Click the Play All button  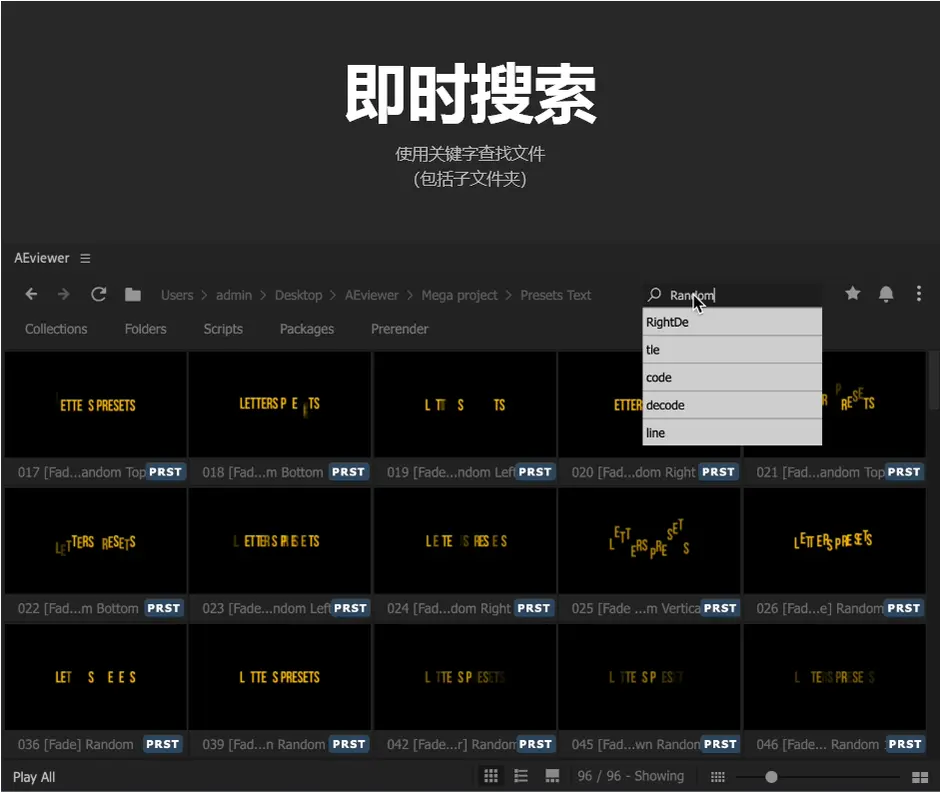(34, 777)
